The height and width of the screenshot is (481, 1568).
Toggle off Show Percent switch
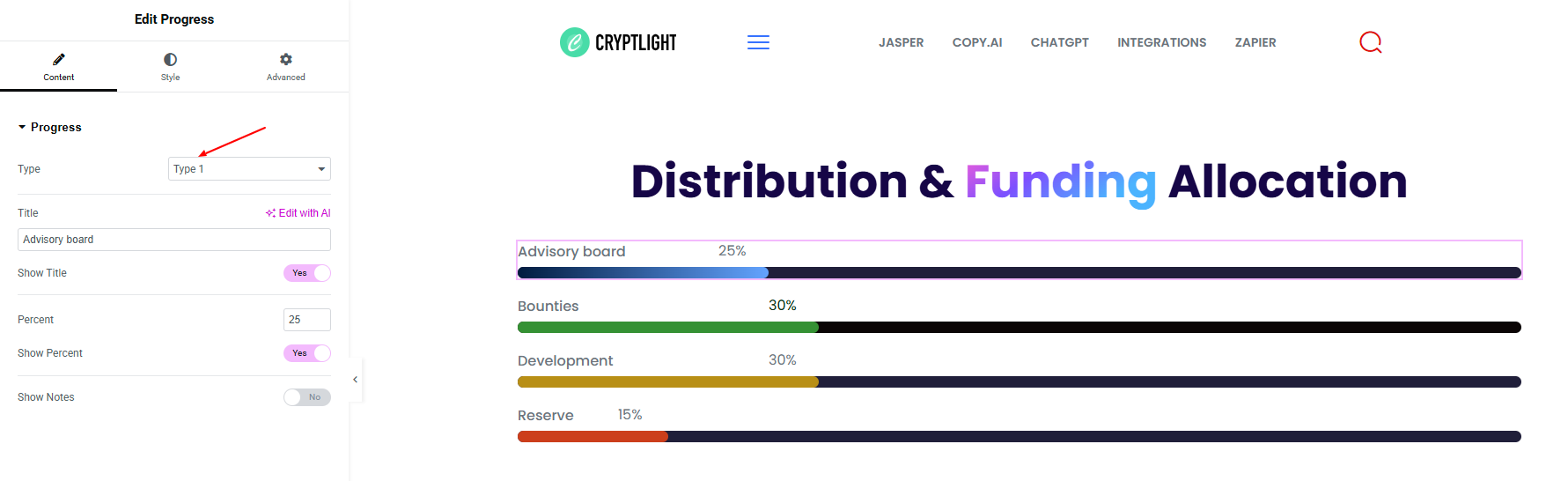tap(307, 353)
